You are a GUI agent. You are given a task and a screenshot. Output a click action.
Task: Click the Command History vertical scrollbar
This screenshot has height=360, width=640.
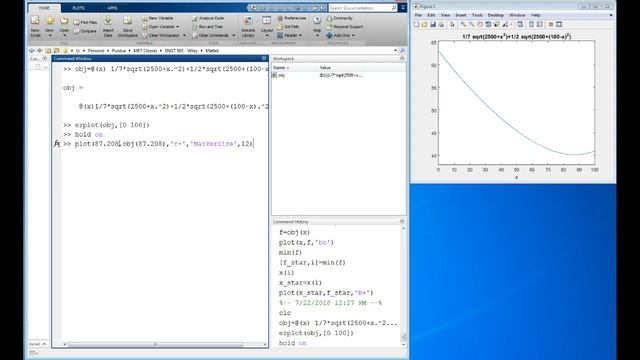403,337
